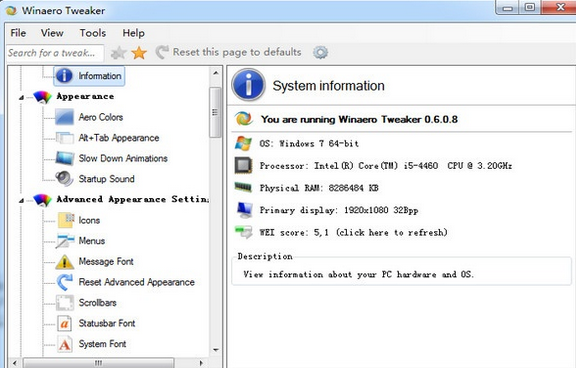
Task: Click the Message Font warning icon
Action: point(65,261)
